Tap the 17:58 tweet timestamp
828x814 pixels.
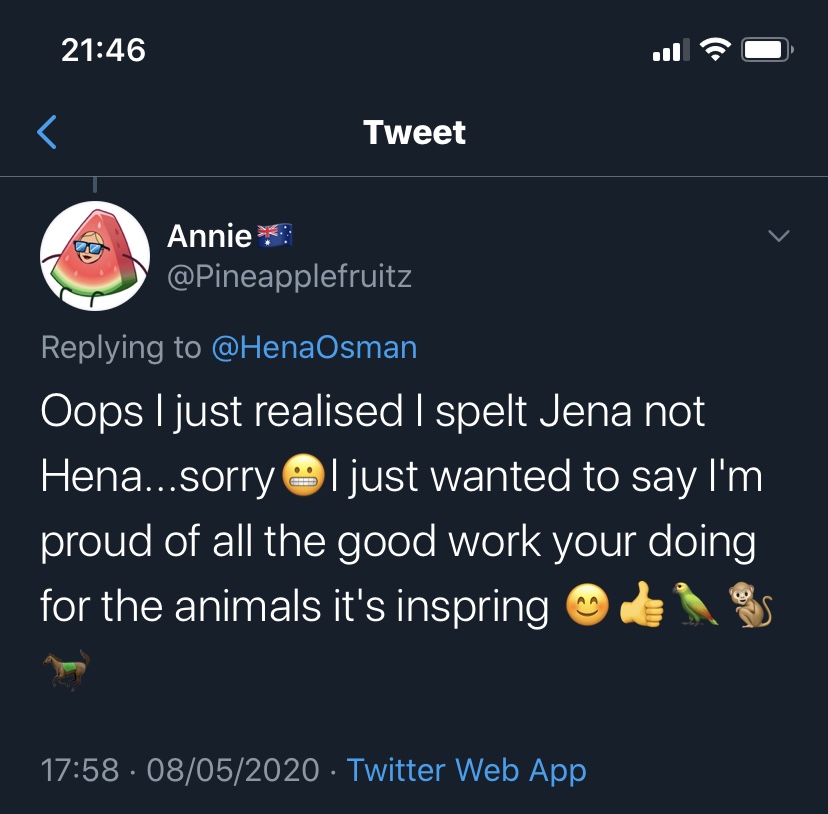pyautogui.click(x=79, y=770)
